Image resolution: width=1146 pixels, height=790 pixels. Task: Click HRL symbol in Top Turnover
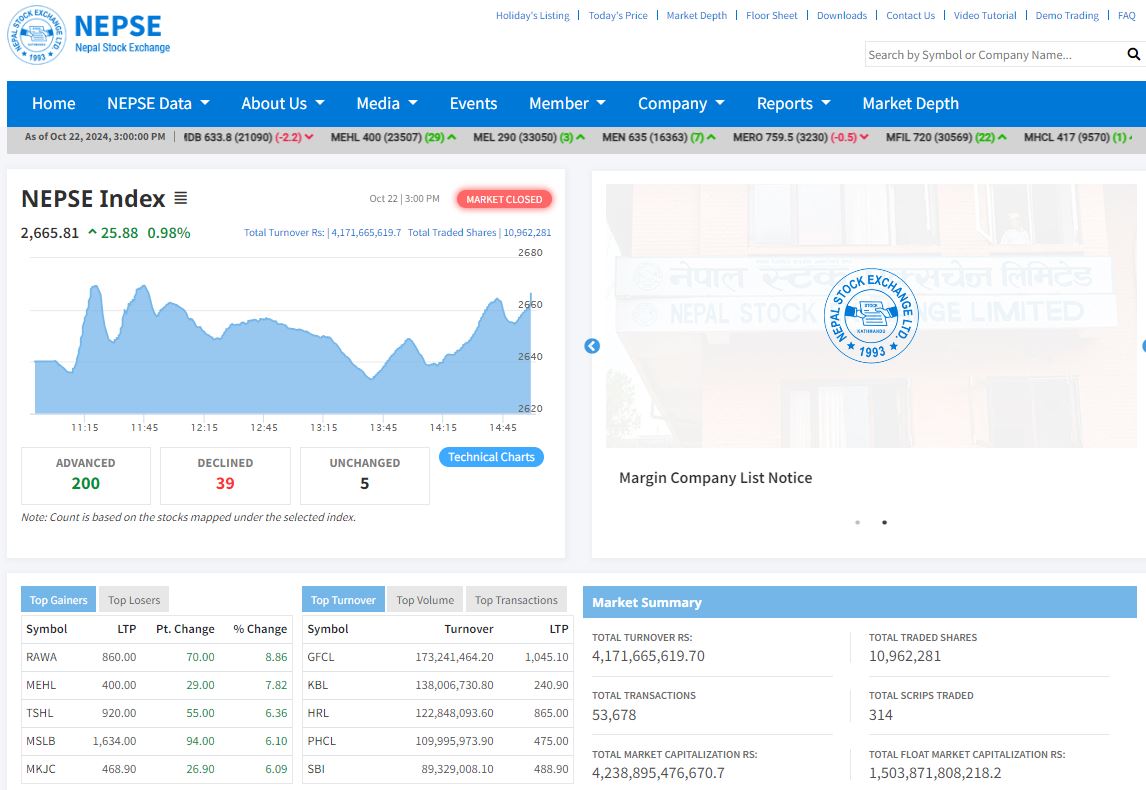[x=318, y=713]
